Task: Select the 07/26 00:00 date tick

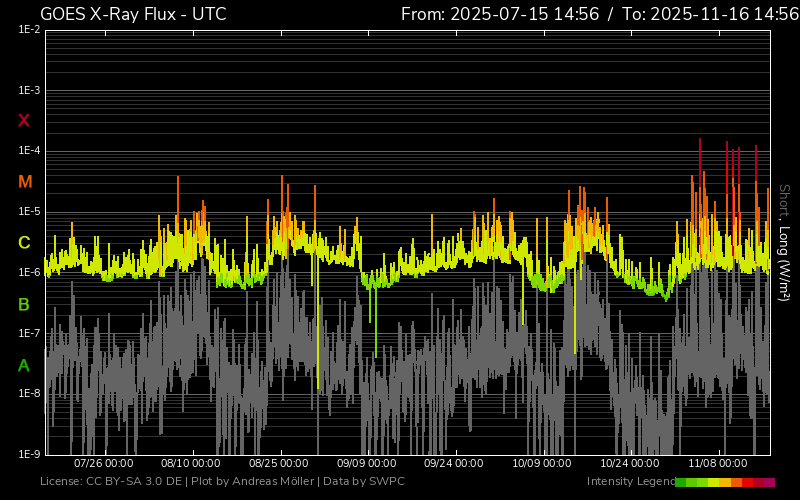Action: pyautogui.click(x=104, y=464)
